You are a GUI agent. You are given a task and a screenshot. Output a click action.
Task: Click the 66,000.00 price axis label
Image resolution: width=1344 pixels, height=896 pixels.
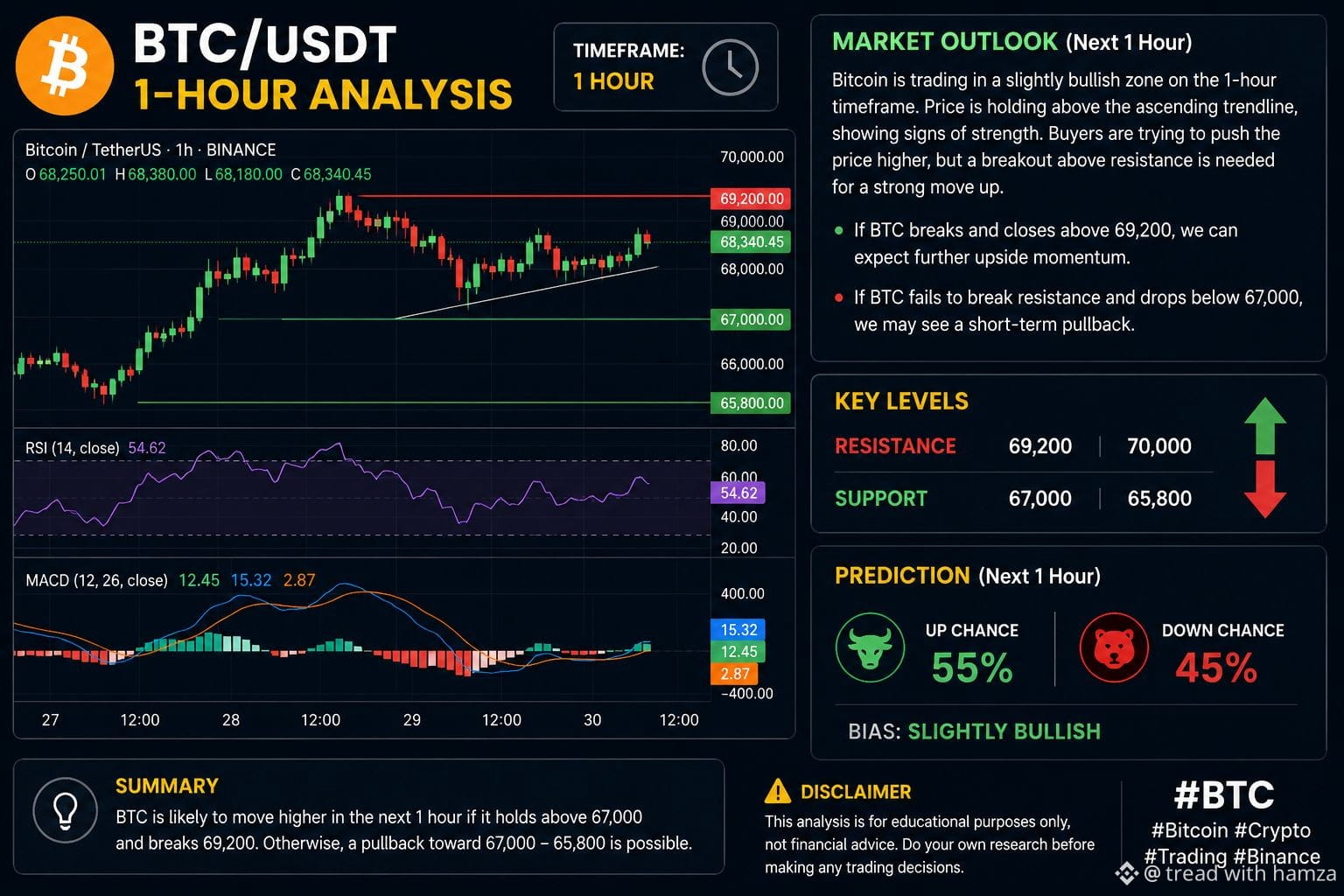(752, 364)
